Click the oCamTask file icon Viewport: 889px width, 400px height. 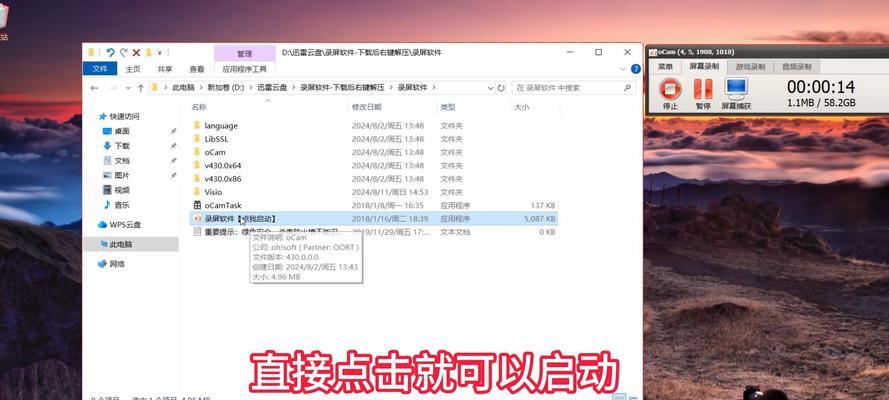197,205
